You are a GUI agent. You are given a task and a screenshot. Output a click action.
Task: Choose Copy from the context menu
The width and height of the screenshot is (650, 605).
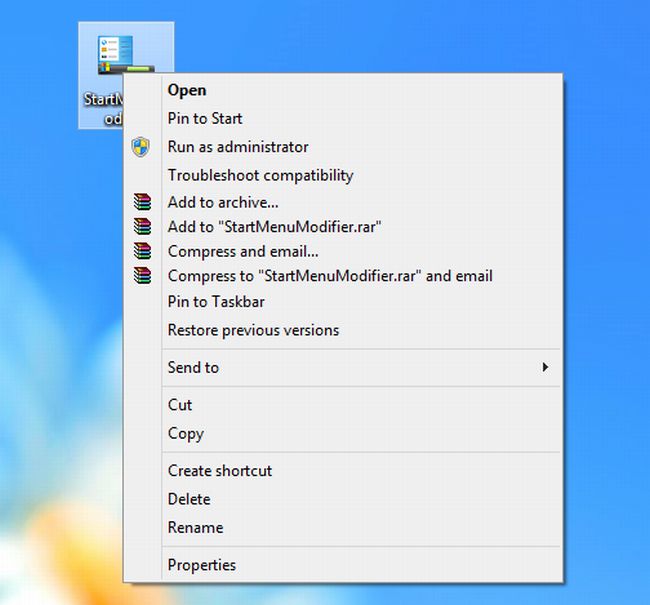343,433
